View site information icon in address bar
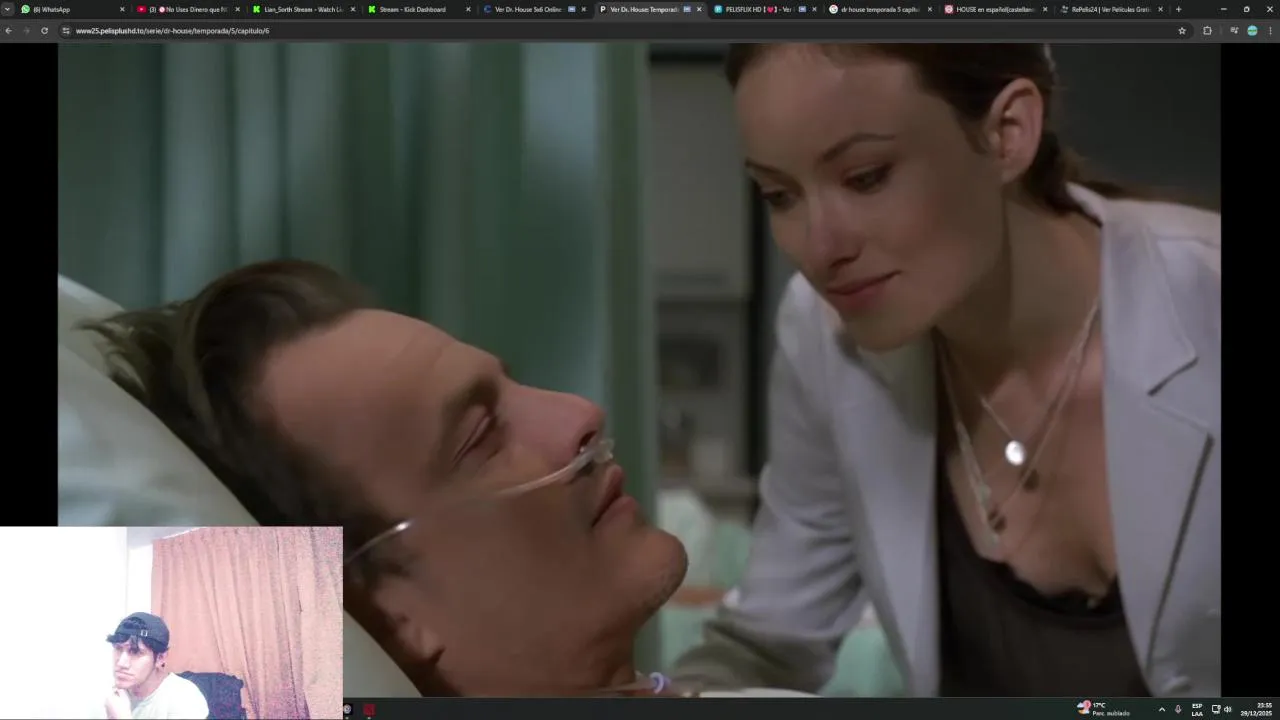1280x720 pixels. click(x=66, y=31)
